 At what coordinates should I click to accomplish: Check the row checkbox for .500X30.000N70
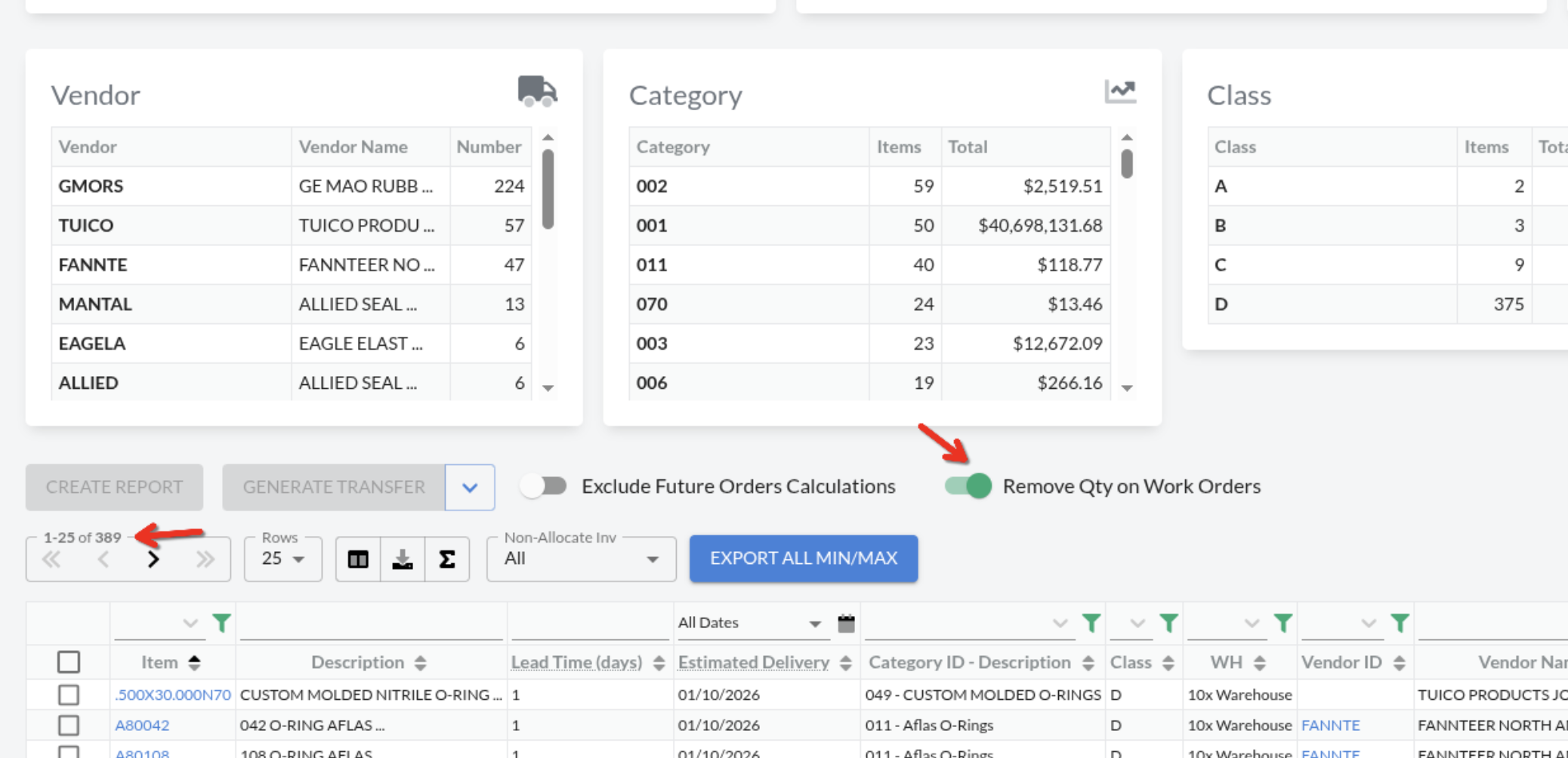pyautogui.click(x=69, y=695)
